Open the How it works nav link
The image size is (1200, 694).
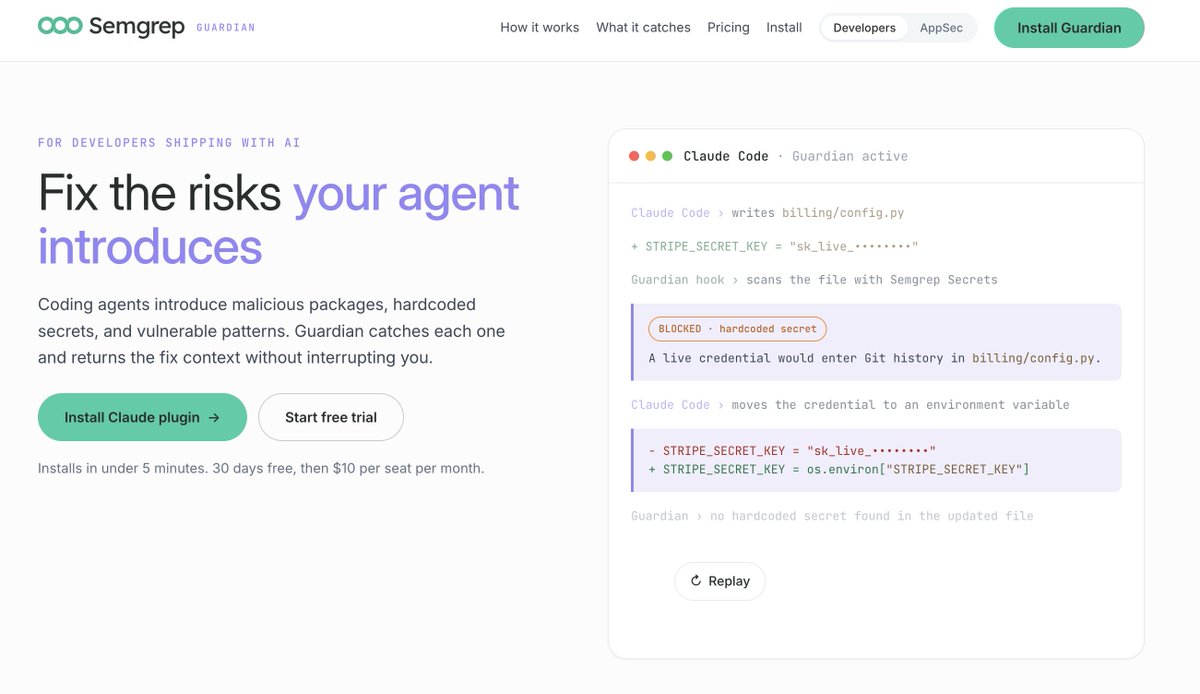pyautogui.click(x=540, y=28)
